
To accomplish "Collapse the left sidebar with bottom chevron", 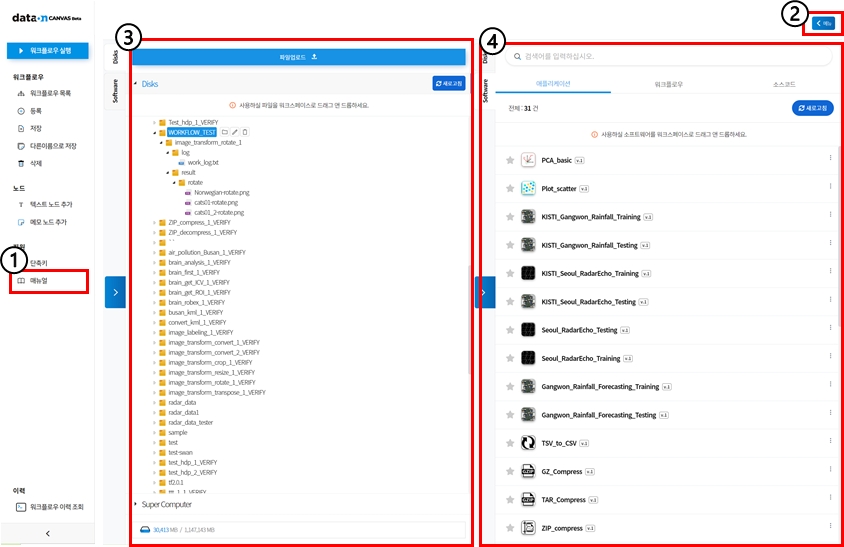I will (x=48, y=534).
